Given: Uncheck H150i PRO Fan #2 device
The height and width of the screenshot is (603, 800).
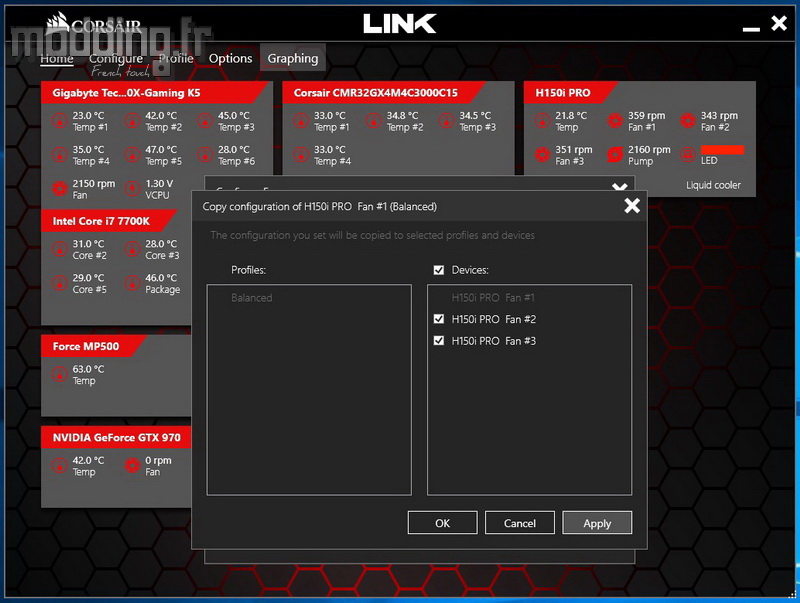Looking at the screenshot, I should [x=439, y=319].
